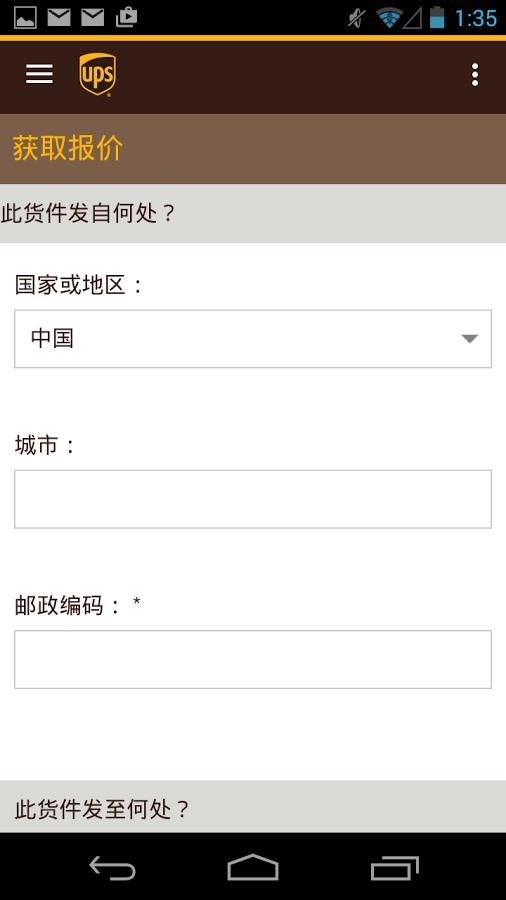Tap the second mail notification icon
Image resolution: width=506 pixels, height=900 pixels.
click(x=92, y=17)
